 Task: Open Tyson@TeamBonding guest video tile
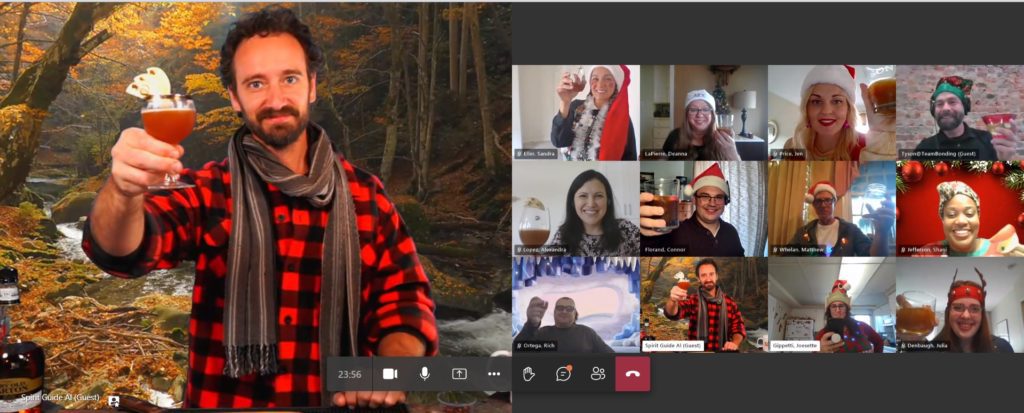(959, 112)
